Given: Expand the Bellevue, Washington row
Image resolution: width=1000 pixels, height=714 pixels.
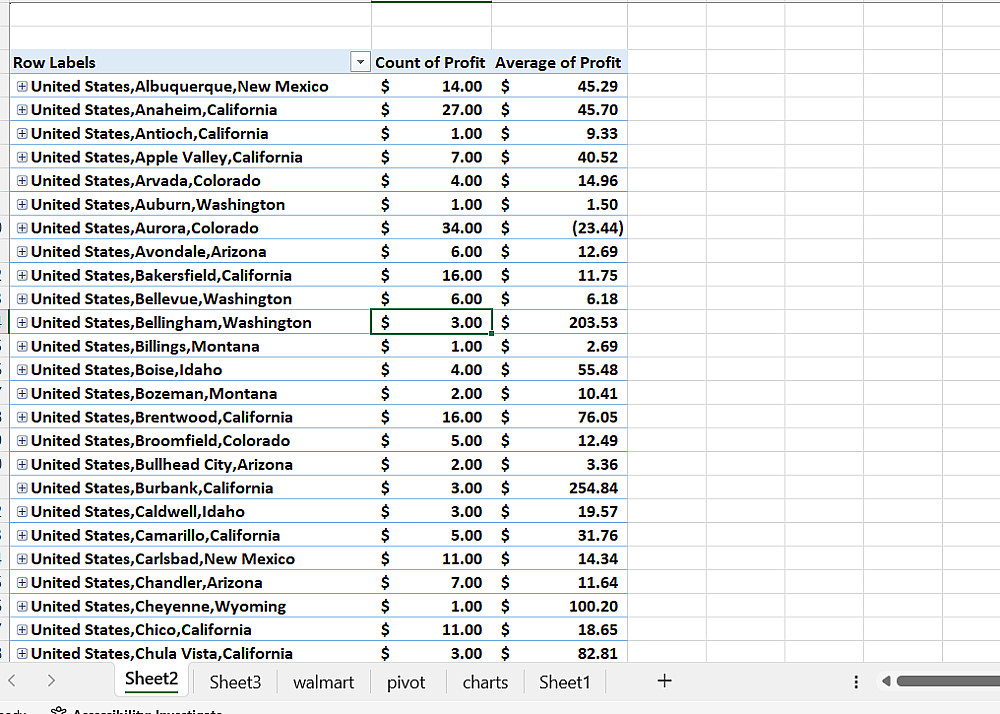Looking at the screenshot, I should 22,299.
